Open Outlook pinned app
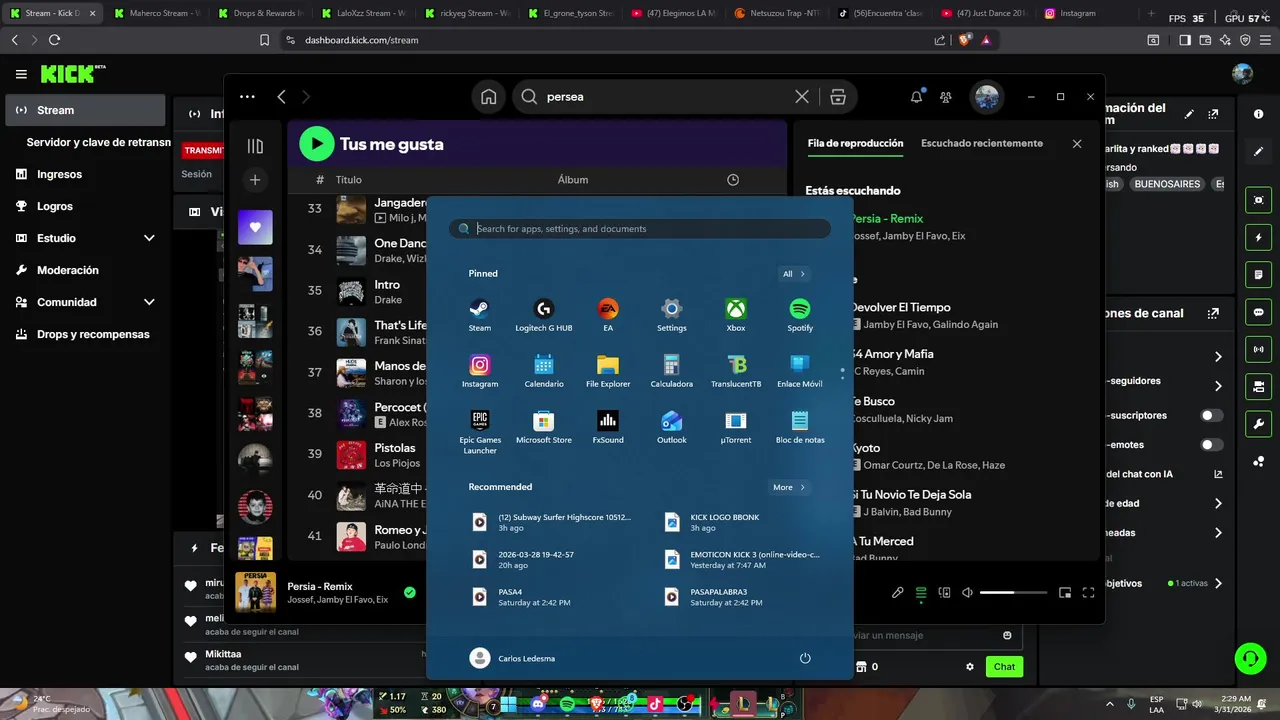This screenshot has height=720, width=1280. [x=672, y=426]
